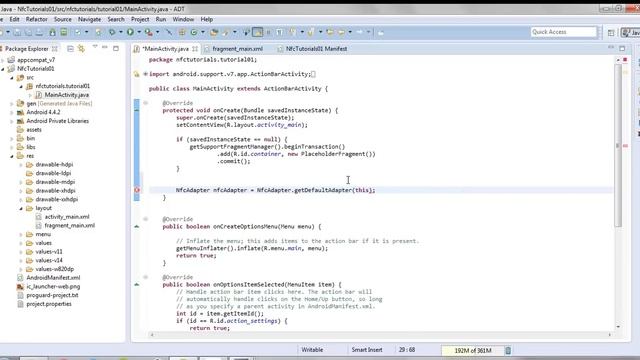
Task: Open the Source menu
Action: point(62,19)
